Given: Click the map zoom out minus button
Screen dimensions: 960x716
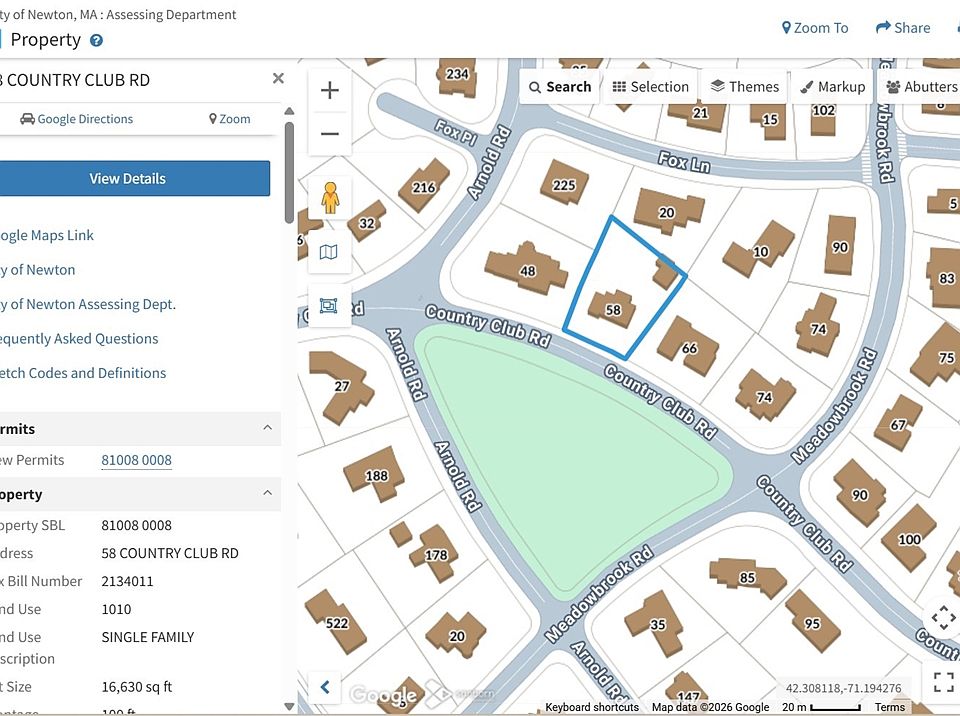Looking at the screenshot, I should [x=329, y=134].
